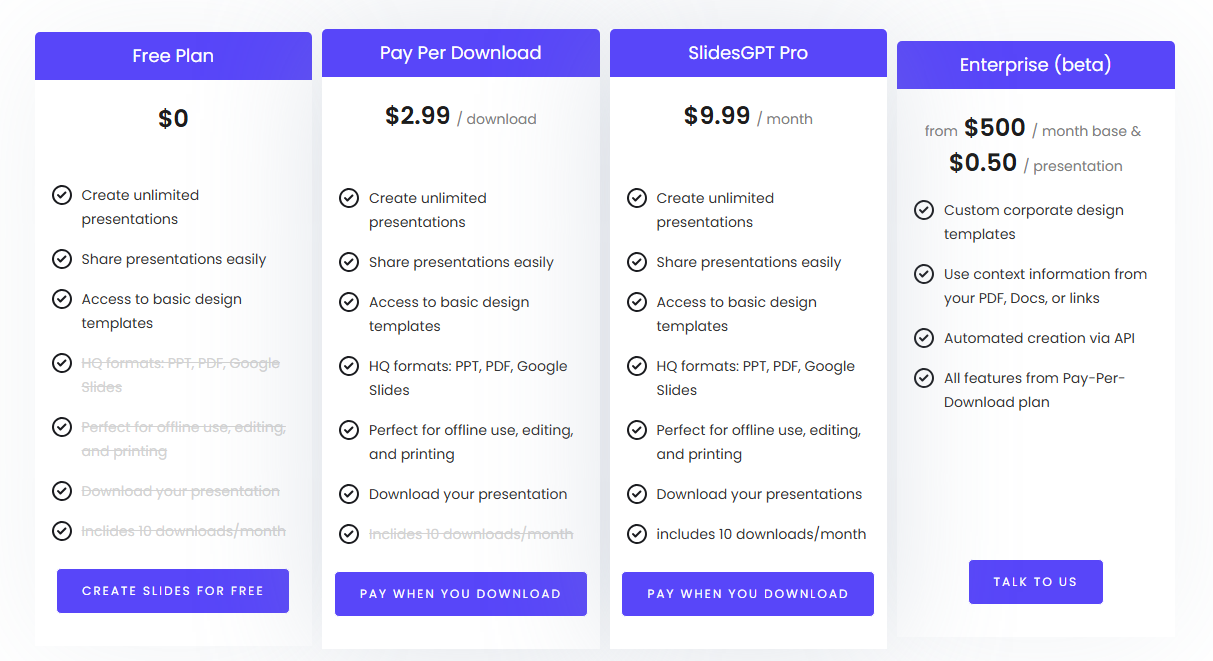Click checkmark icon beside Automated creation via API
This screenshot has width=1213, height=661.
(x=924, y=338)
